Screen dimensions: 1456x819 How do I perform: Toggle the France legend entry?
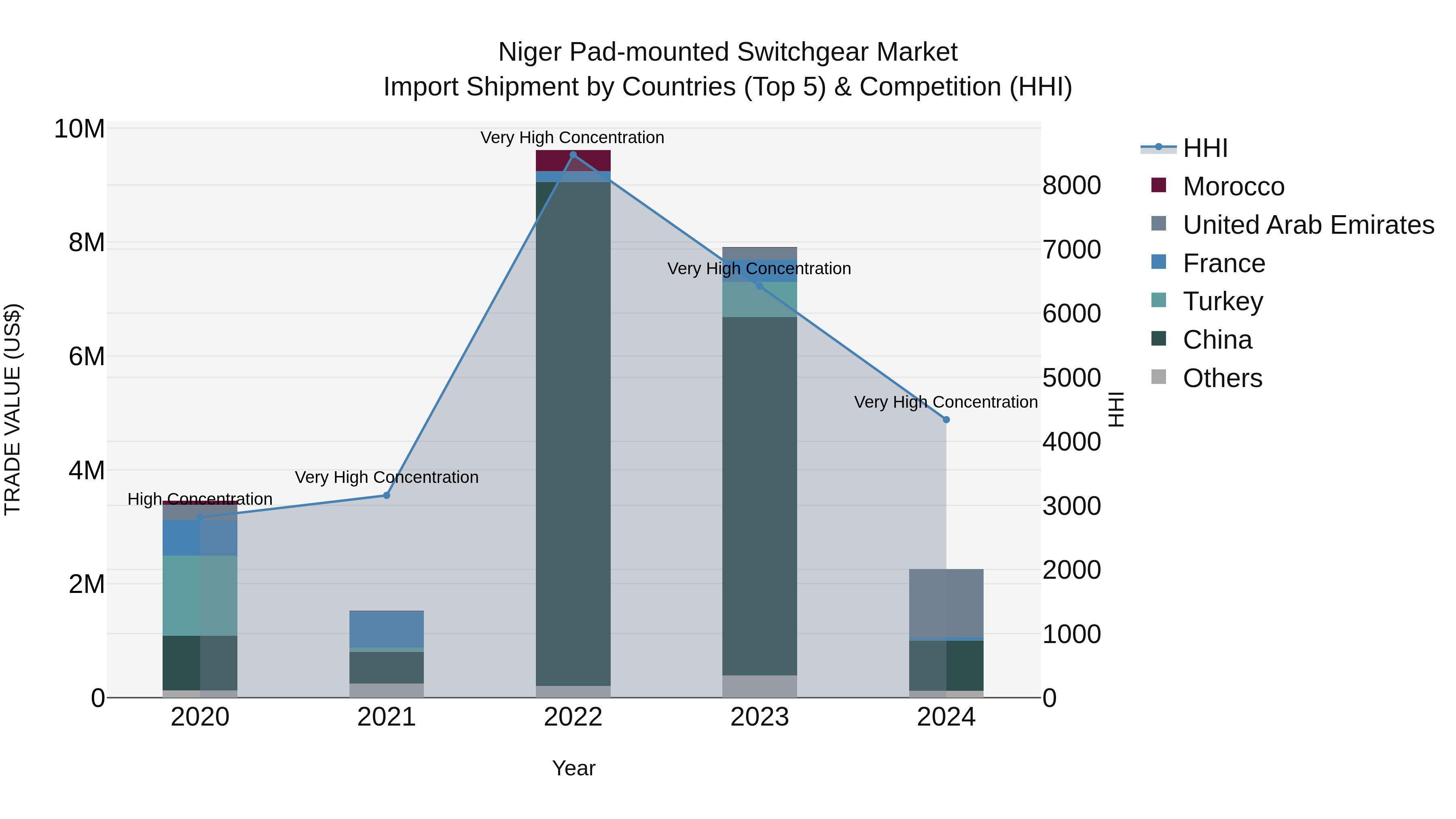point(1208,263)
